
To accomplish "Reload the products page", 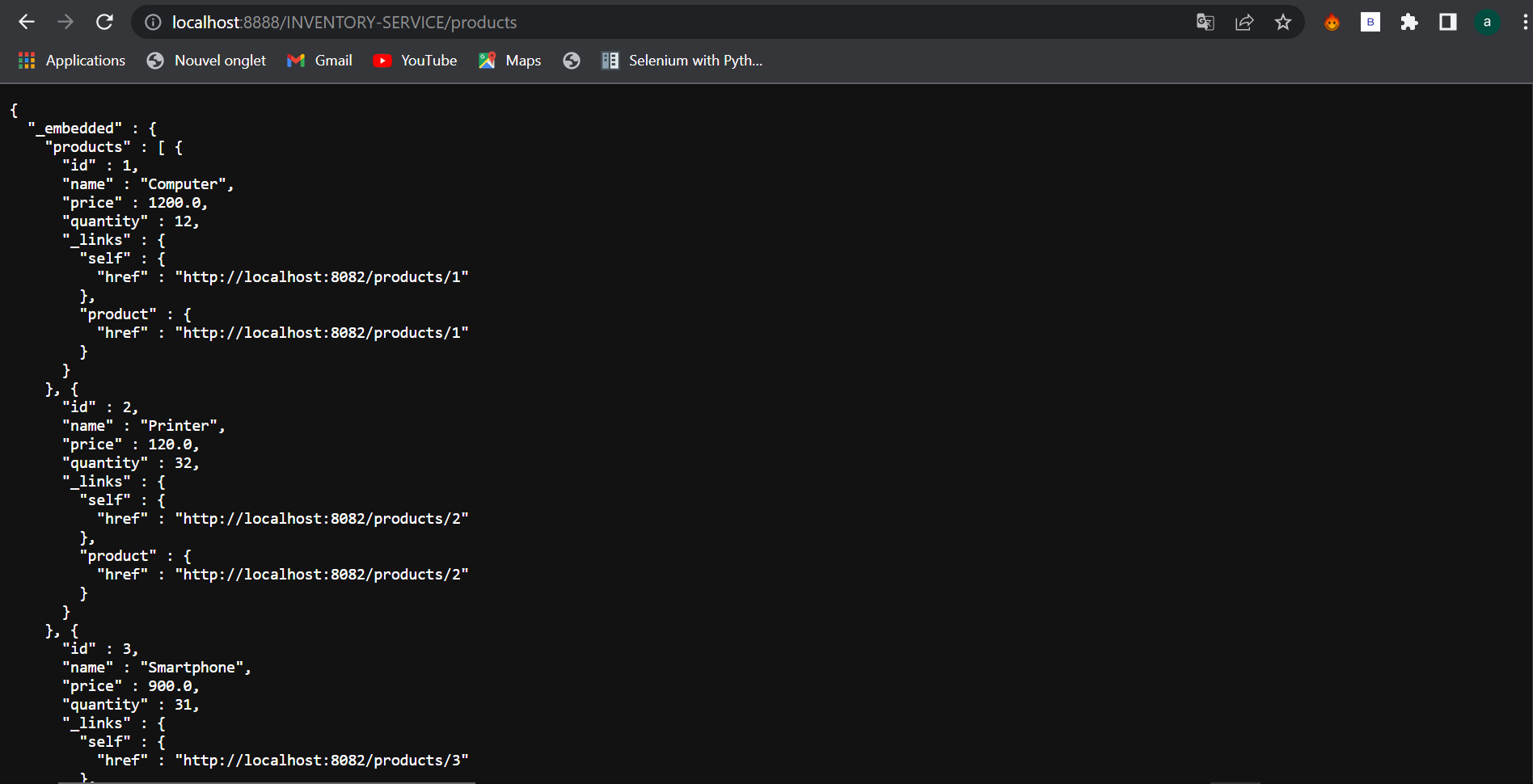I will click(x=104, y=22).
